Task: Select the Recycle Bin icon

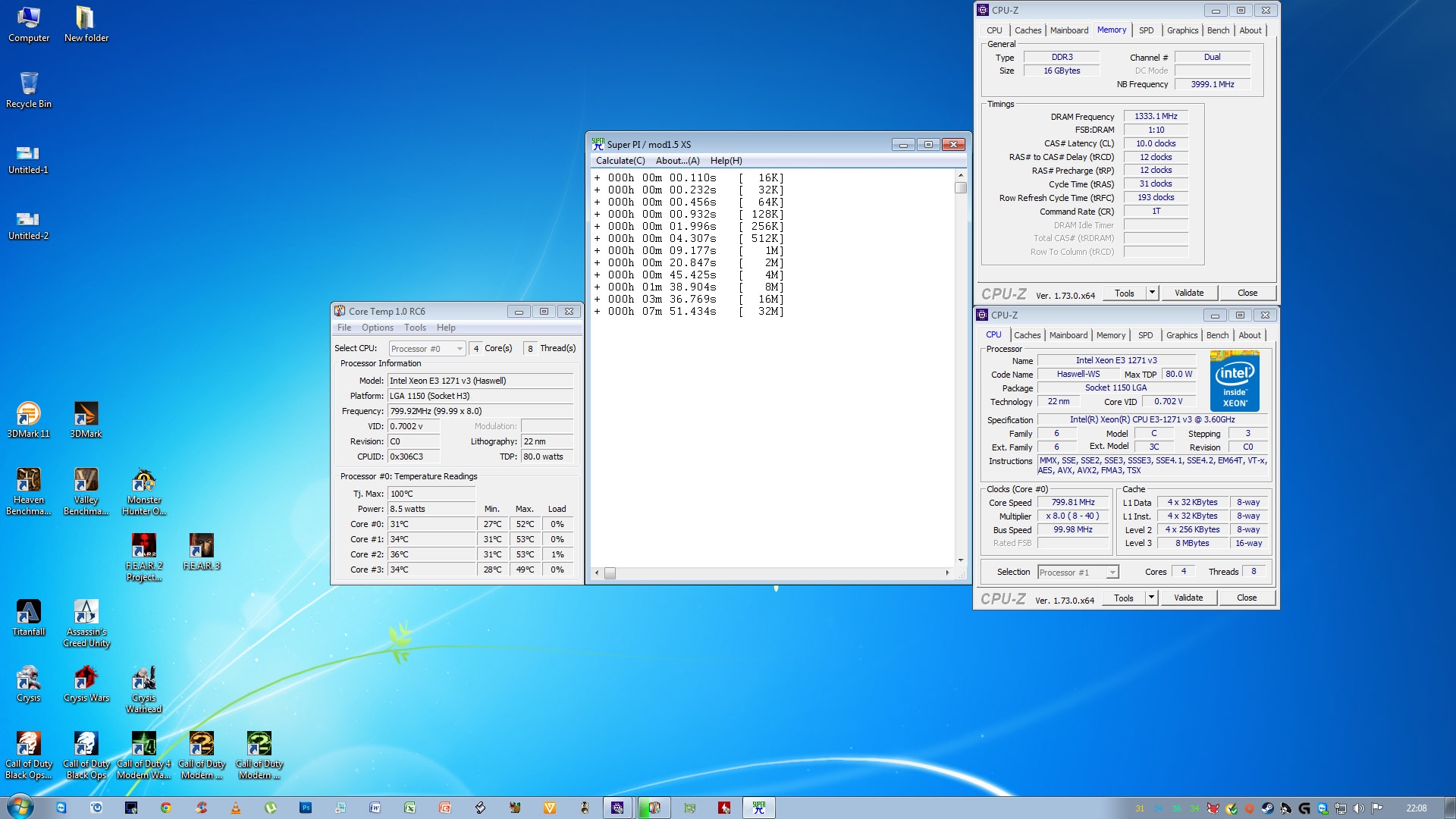Action: [x=29, y=90]
